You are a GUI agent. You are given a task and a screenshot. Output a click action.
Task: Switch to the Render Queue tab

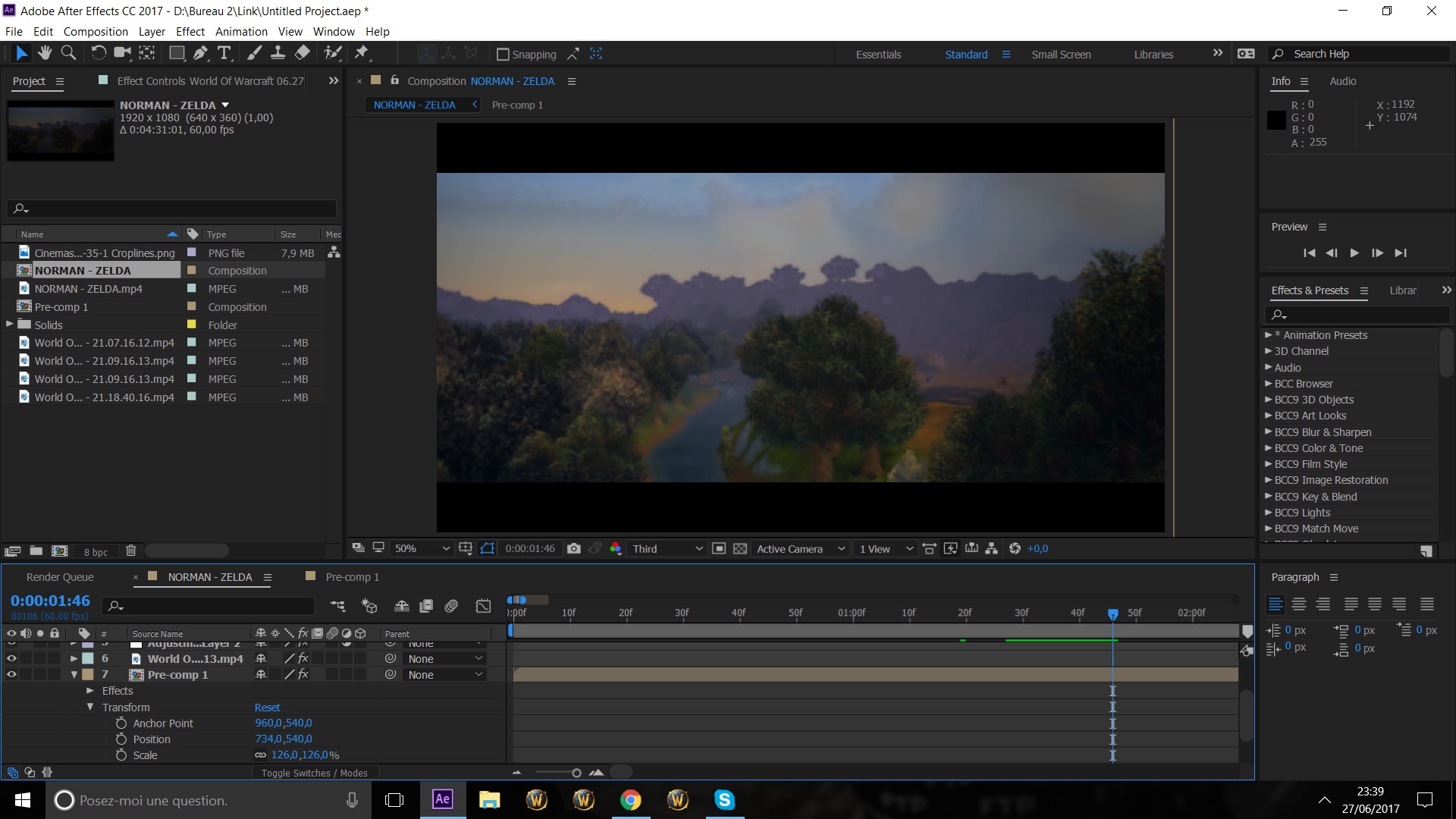[60, 577]
